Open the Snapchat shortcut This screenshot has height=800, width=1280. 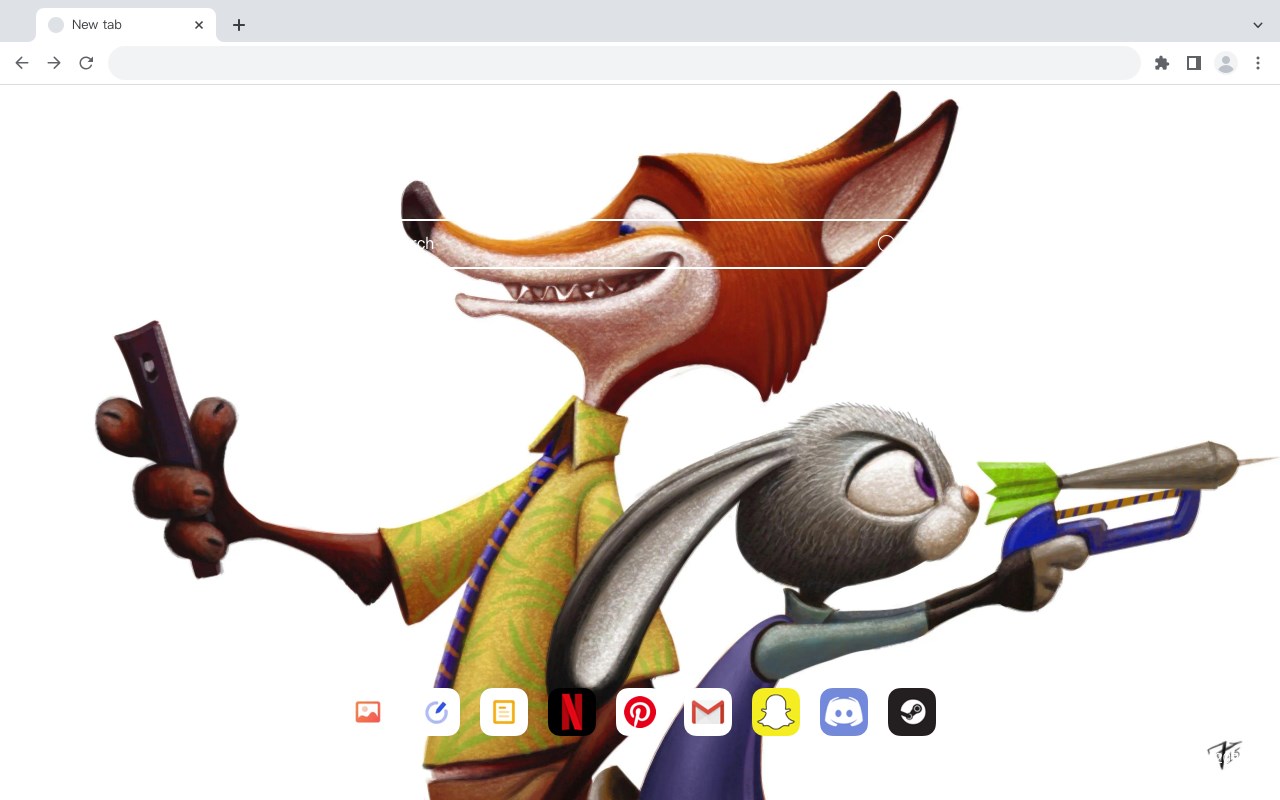[776, 712]
